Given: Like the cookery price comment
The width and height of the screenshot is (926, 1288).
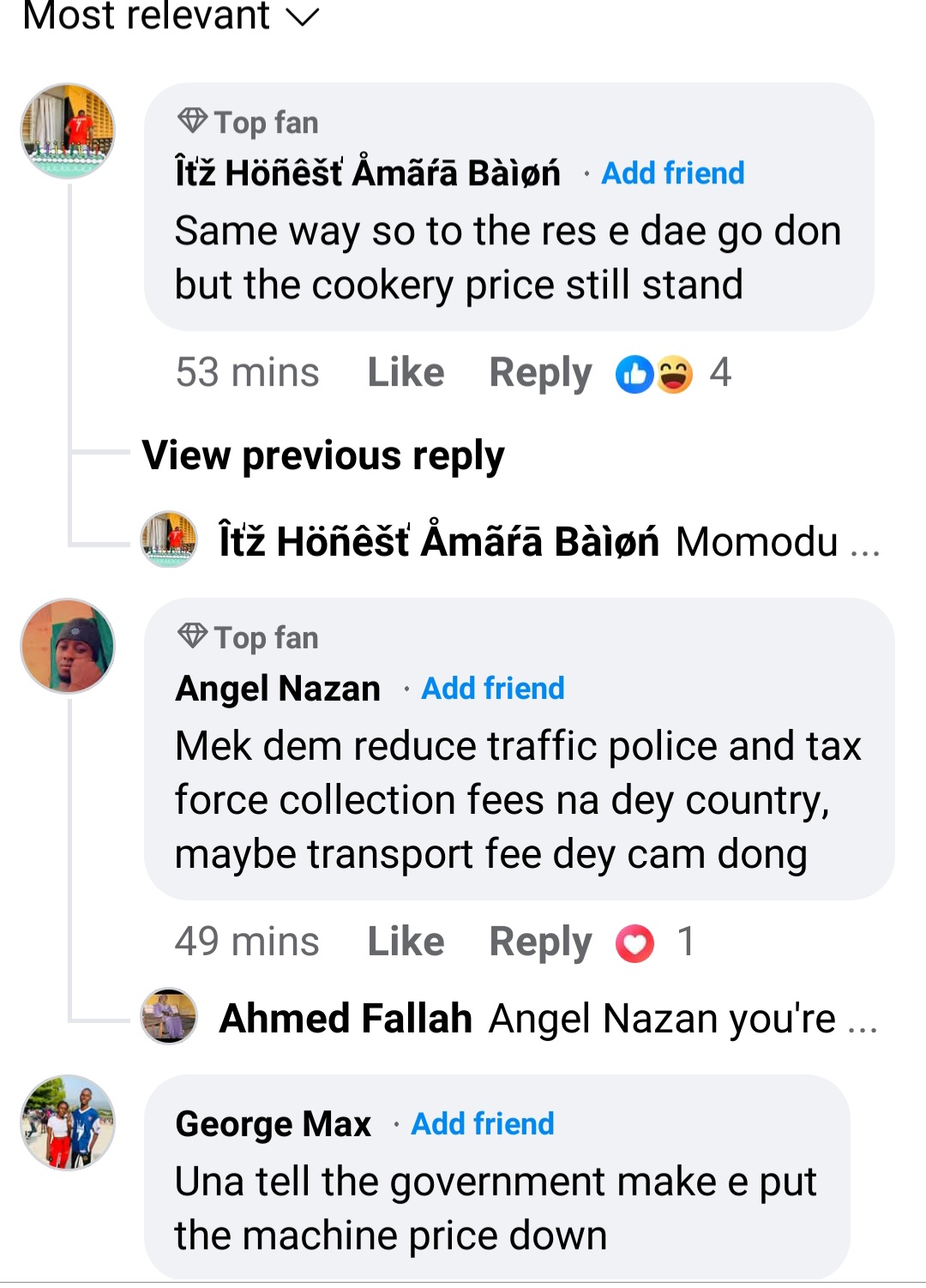Looking at the screenshot, I should pos(406,373).
